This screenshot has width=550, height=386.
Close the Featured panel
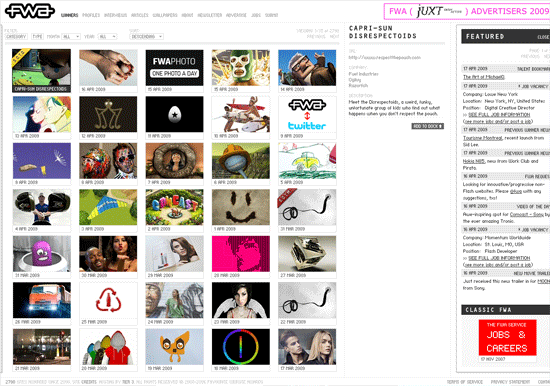coord(543,37)
